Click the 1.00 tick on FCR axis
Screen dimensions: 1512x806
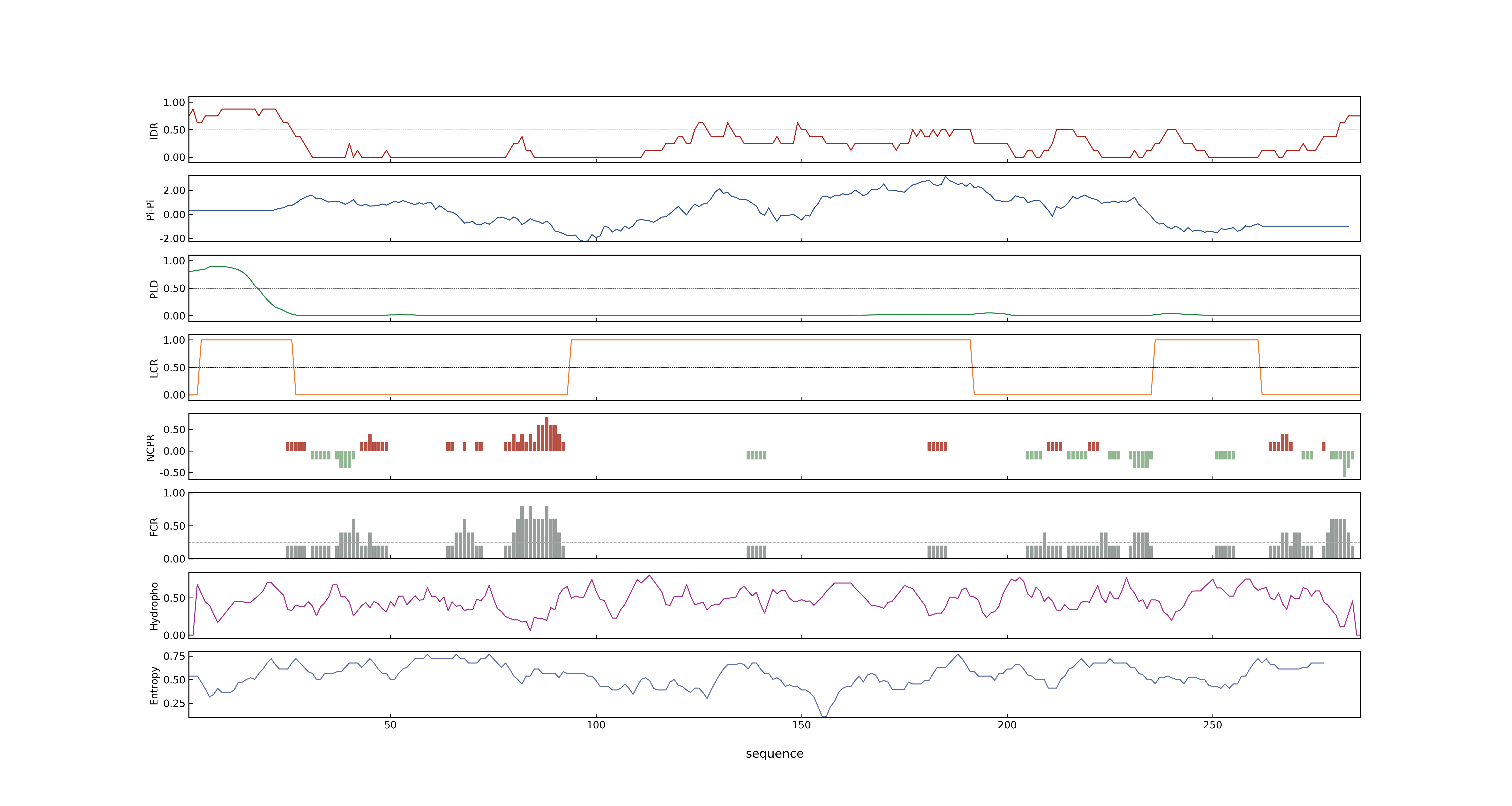pos(174,493)
